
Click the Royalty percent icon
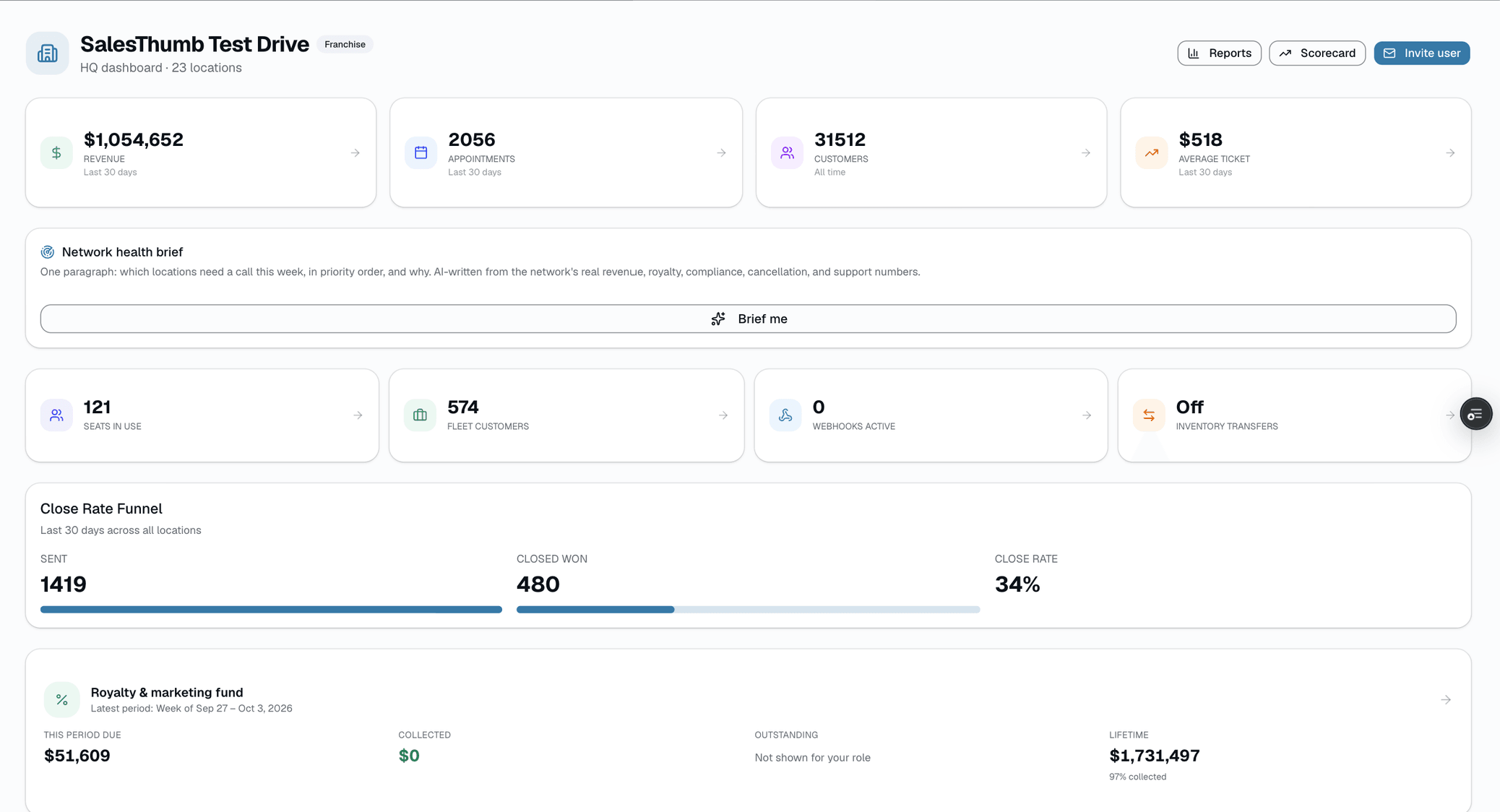[x=62, y=699]
